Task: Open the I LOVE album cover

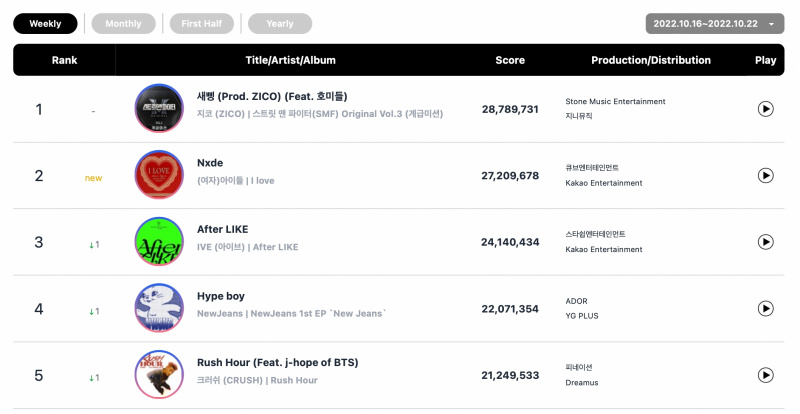Action: (159, 175)
